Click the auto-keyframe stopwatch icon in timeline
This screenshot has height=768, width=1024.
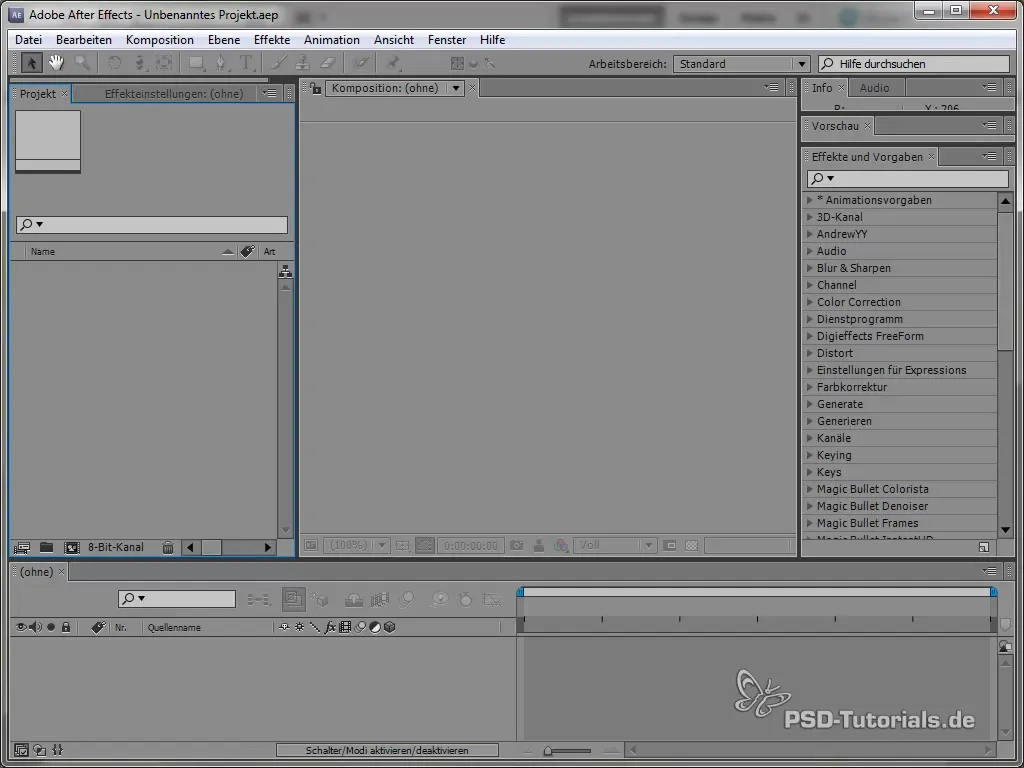[465, 599]
